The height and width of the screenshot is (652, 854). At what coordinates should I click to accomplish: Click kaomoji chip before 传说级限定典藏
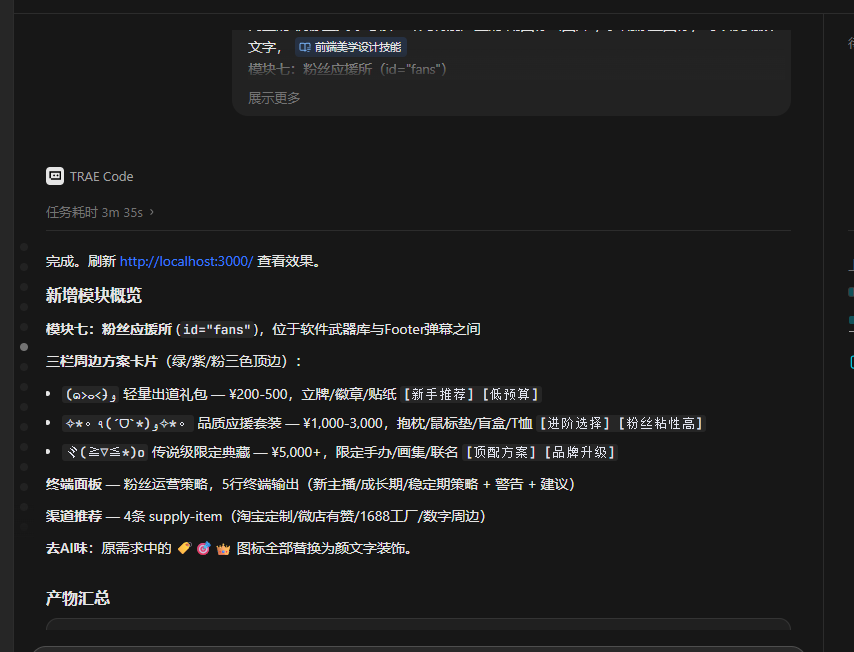pos(105,453)
